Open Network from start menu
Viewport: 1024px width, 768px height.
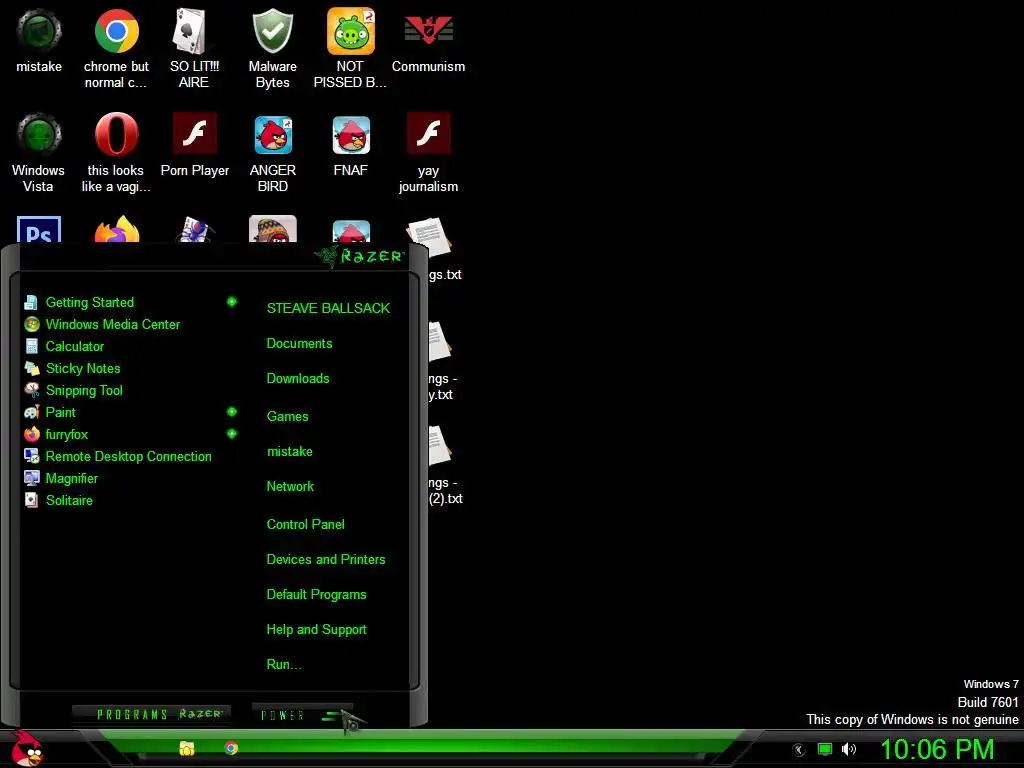click(x=290, y=487)
